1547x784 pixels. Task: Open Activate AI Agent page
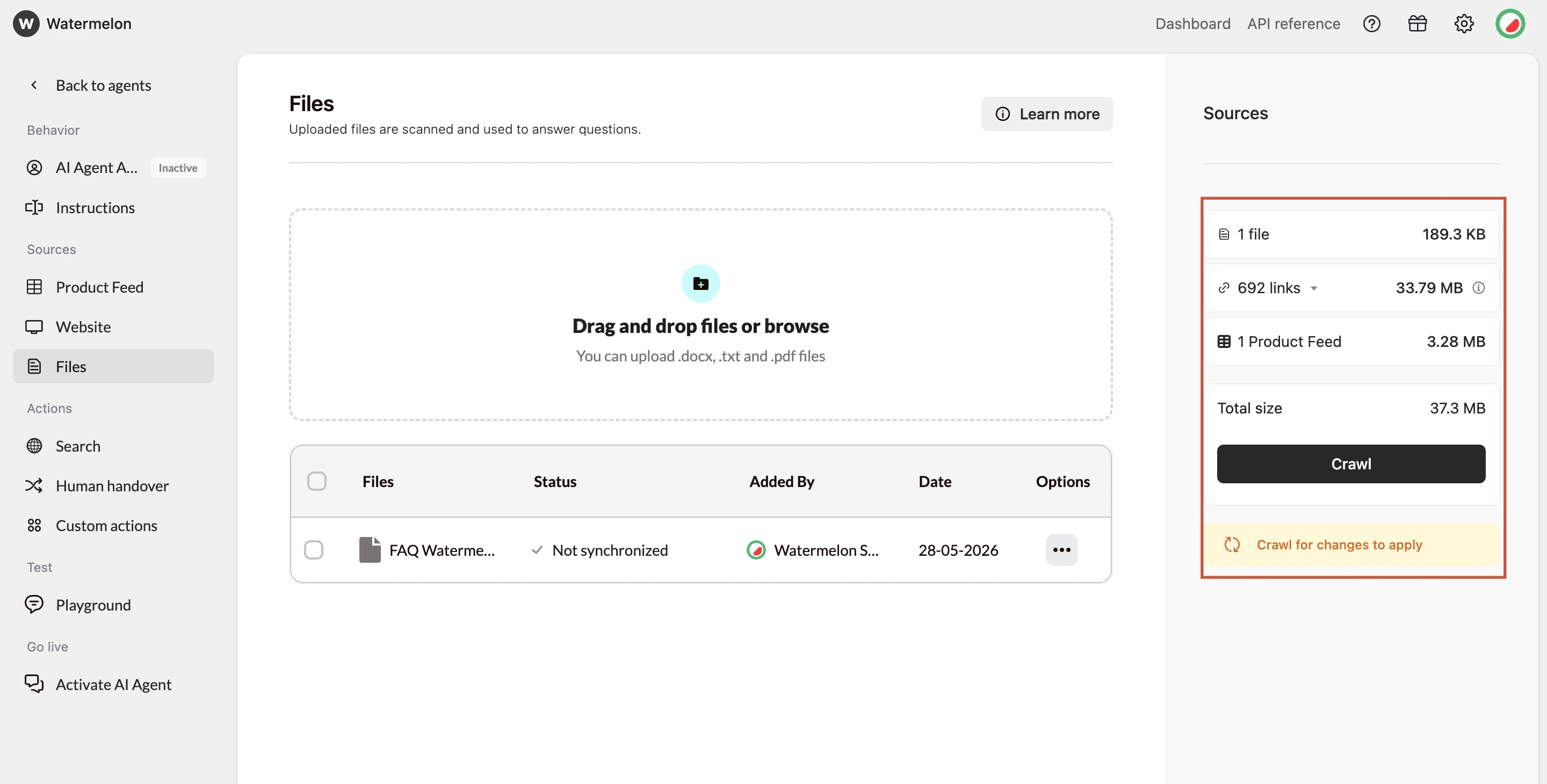coord(113,684)
